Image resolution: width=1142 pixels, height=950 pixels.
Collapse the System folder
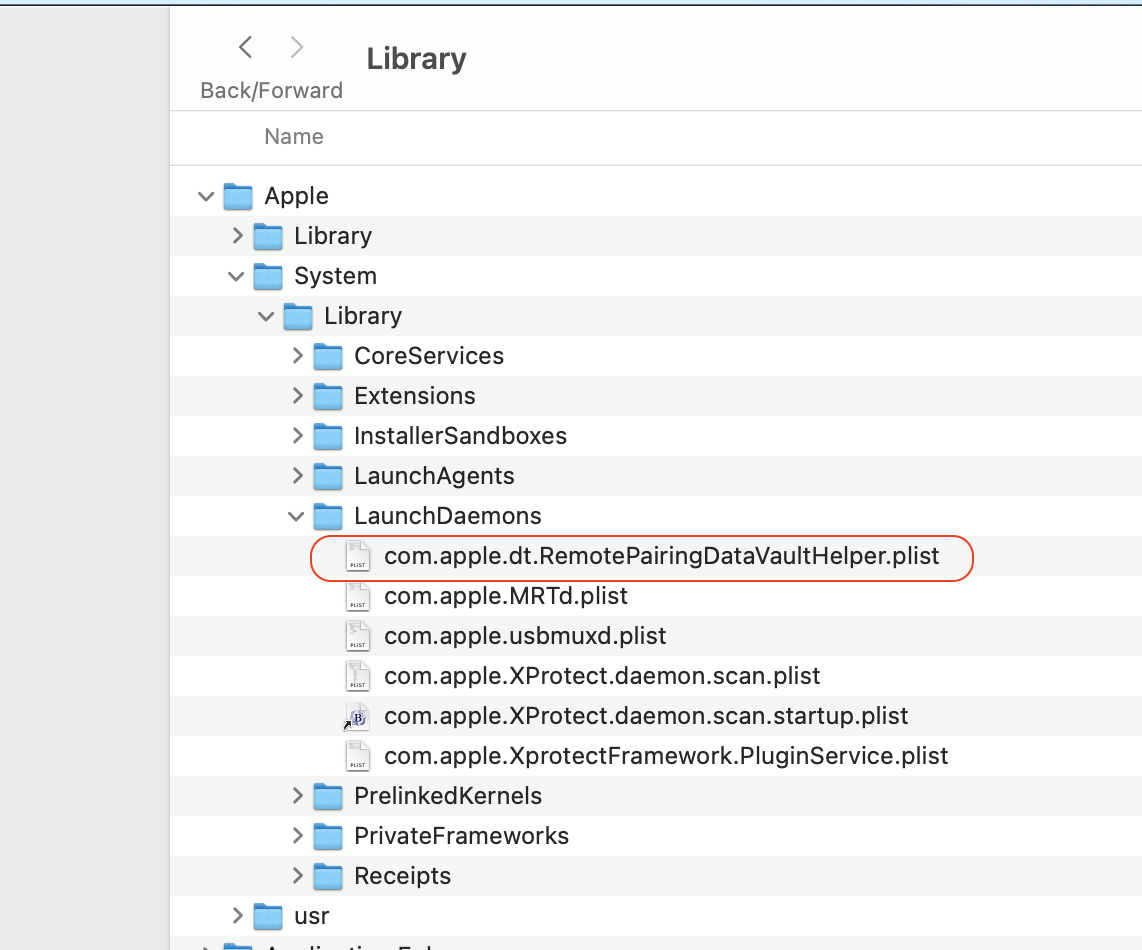(236, 276)
